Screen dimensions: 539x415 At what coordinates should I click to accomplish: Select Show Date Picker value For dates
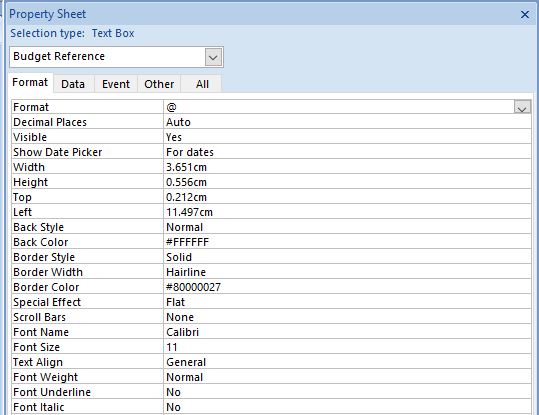pyautogui.click(x=347, y=152)
